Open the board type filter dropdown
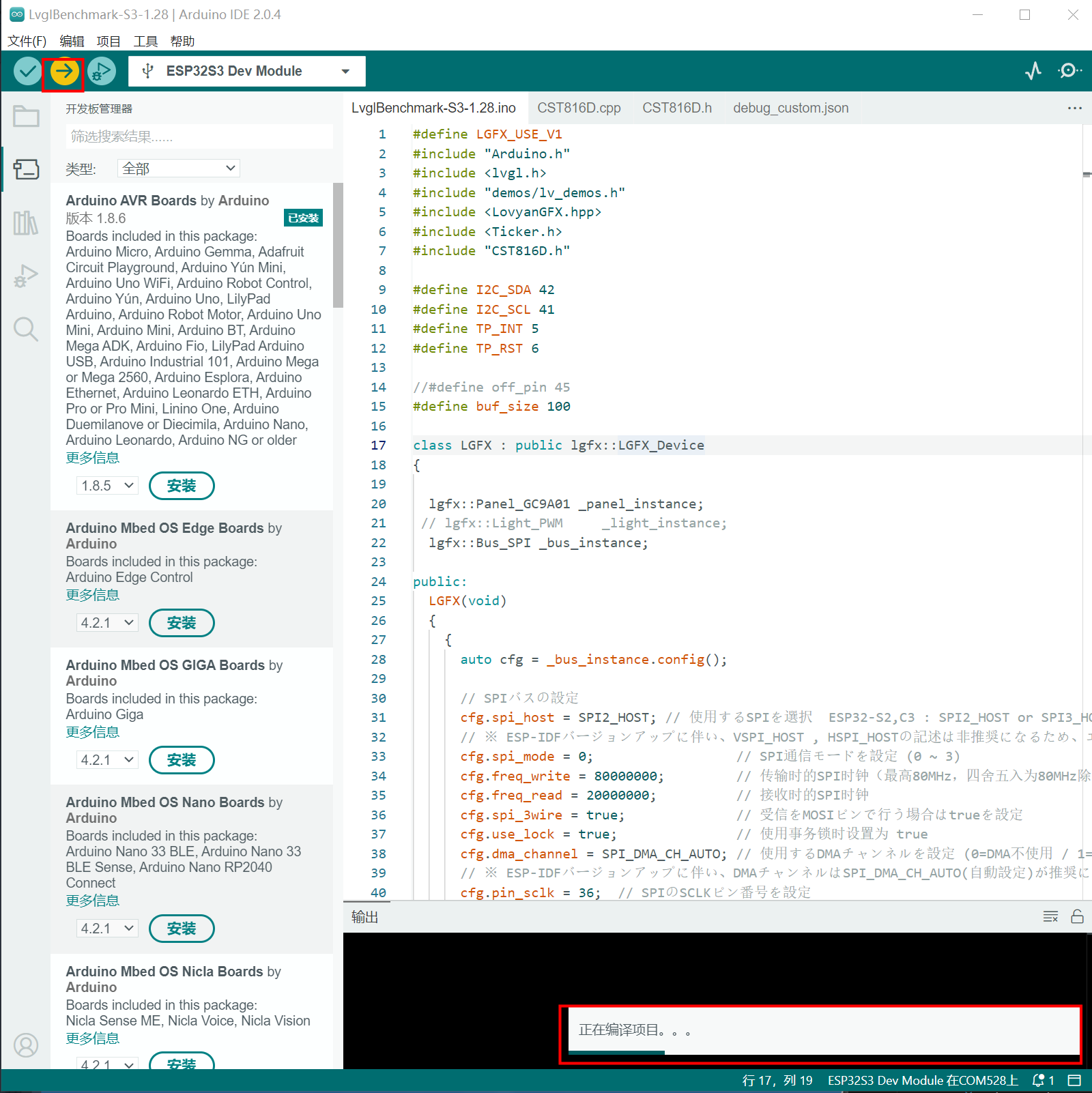This screenshot has width=1092, height=1093. [179, 169]
